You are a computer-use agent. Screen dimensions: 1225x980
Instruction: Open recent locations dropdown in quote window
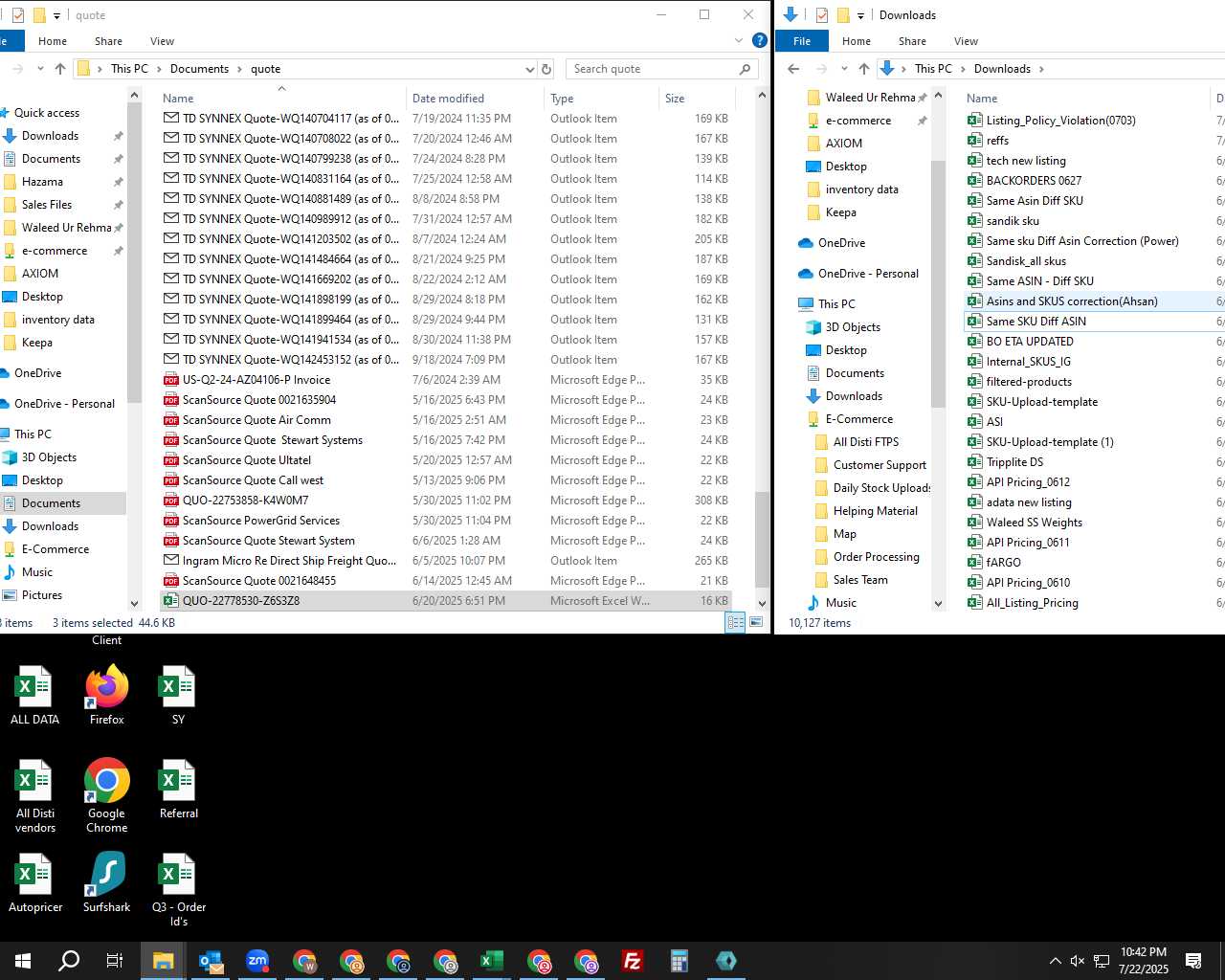coord(40,69)
